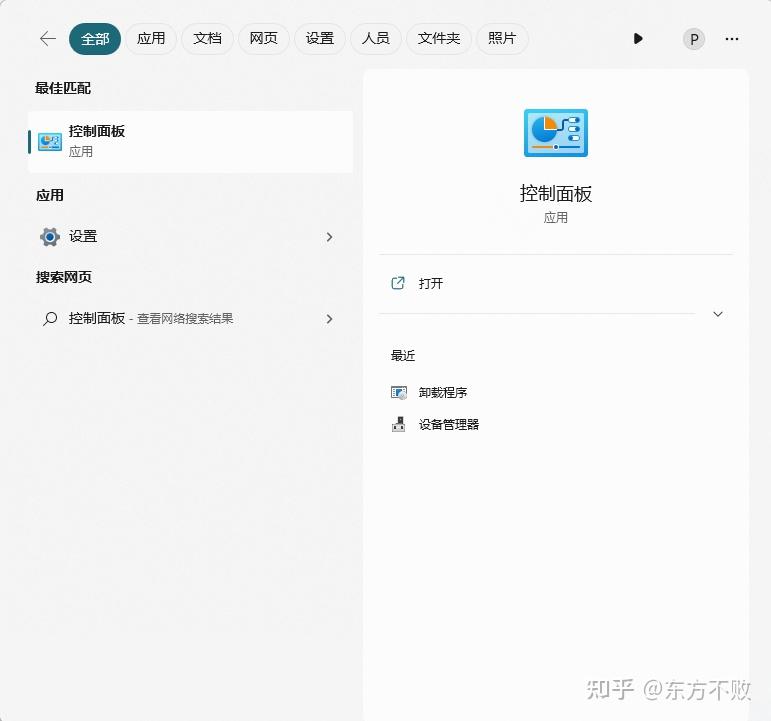Switch to the 应用 filter tab
771x721 pixels.
[151, 38]
